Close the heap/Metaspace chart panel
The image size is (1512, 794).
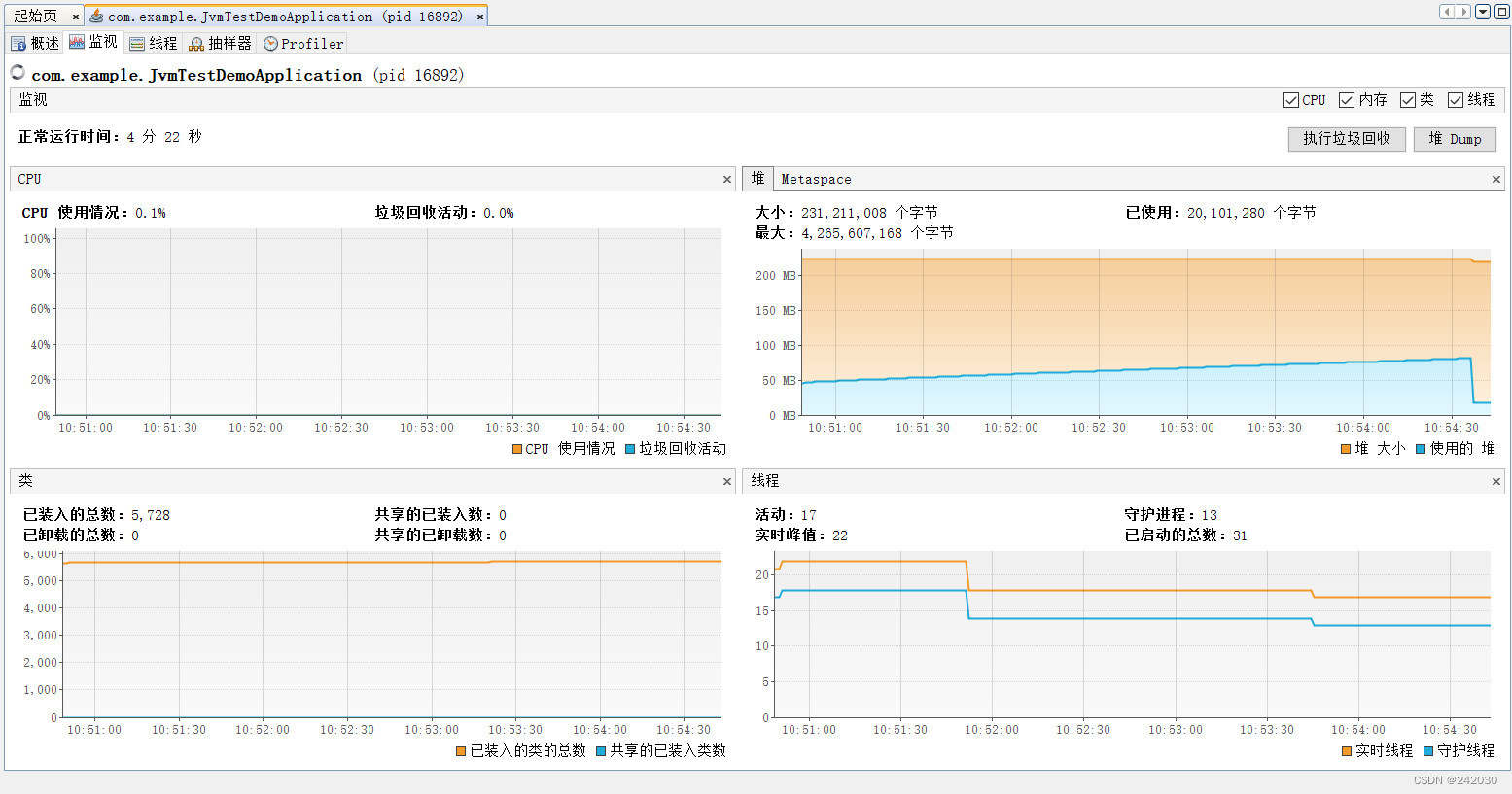coord(1496,179)
